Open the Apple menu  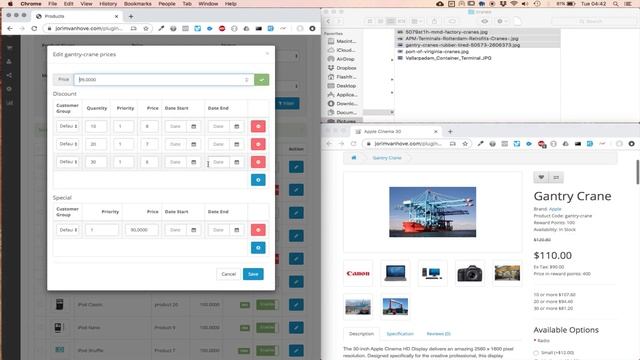click(10, 4)
